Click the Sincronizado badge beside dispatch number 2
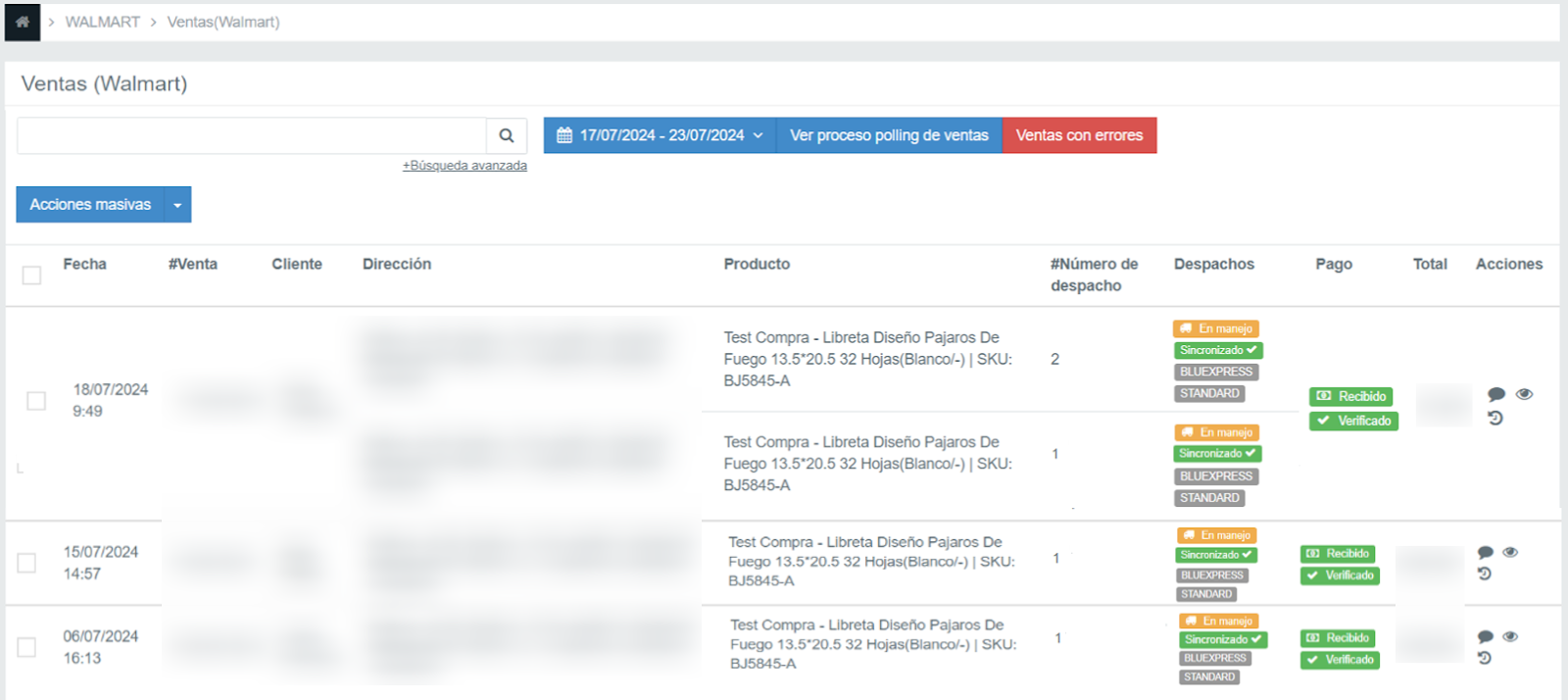The width and height of the screenshot is (1568, 700). pyautogui.click(x=1218, y=350)
